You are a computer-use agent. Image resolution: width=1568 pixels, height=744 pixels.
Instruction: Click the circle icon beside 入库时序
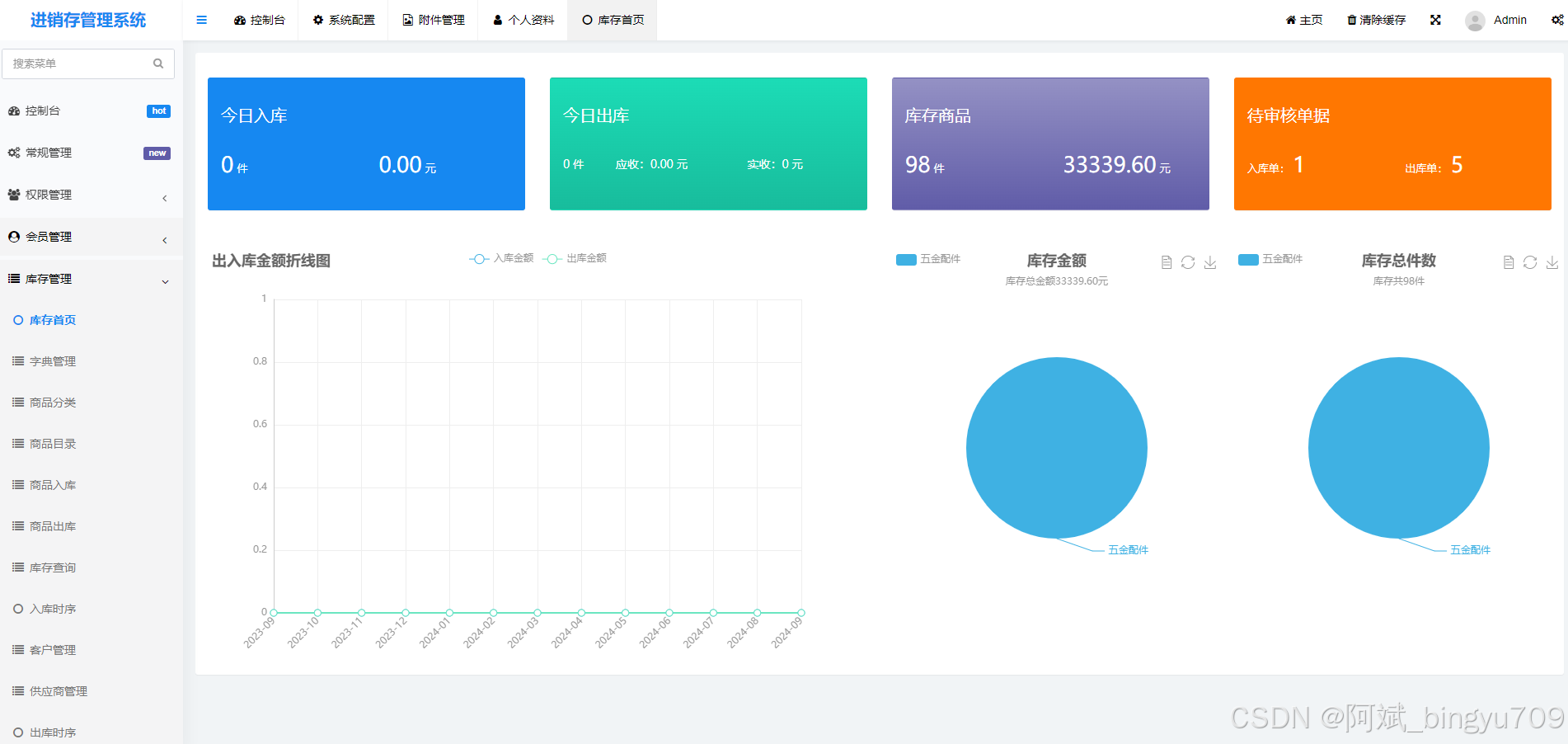(18, 609)
